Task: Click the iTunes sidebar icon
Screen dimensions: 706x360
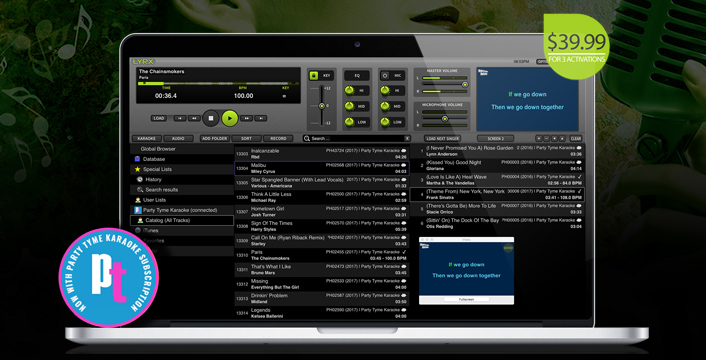Action: (x=137, y=230)
